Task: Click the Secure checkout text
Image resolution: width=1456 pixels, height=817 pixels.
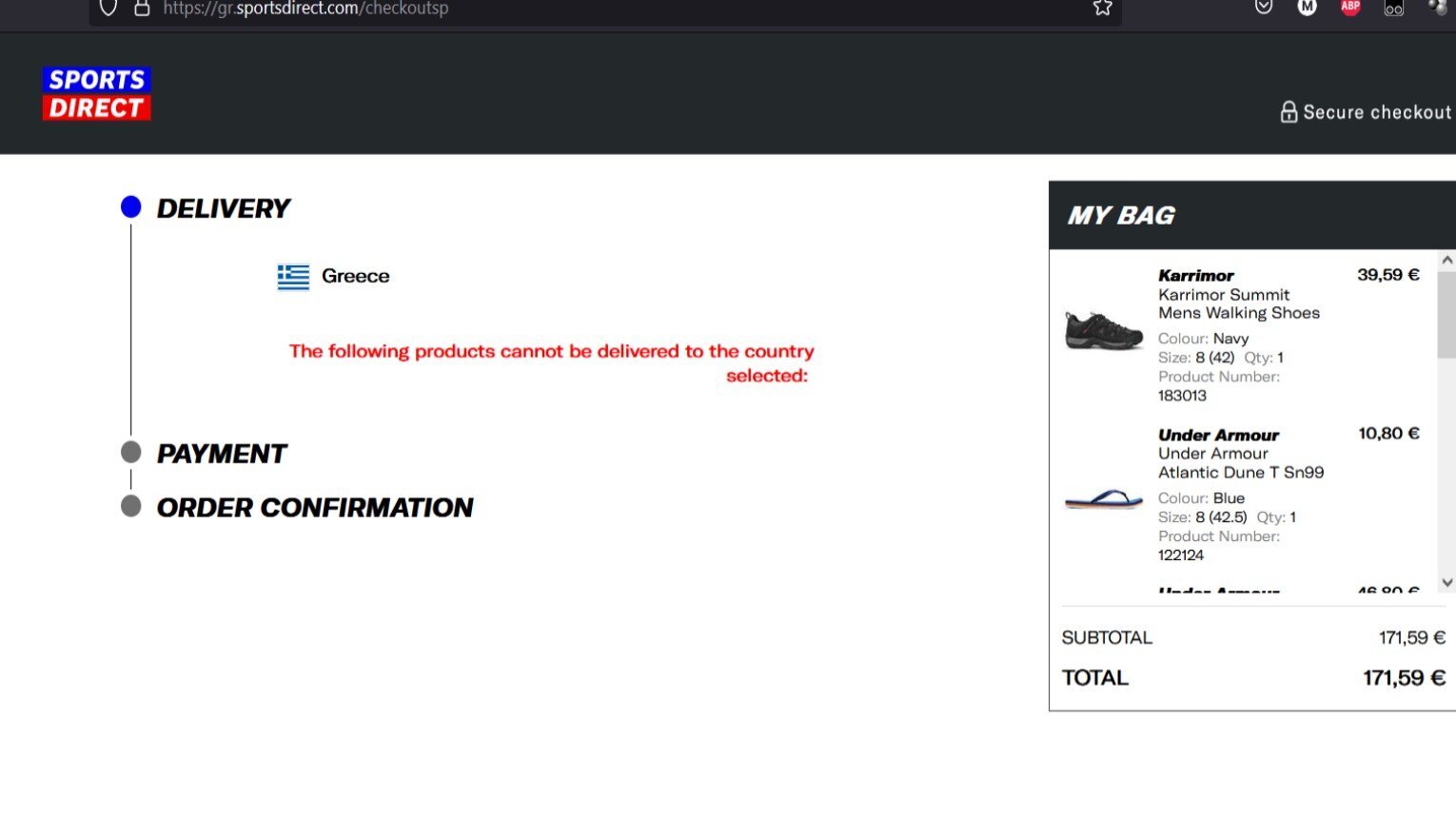Action: pos(1377,112)
